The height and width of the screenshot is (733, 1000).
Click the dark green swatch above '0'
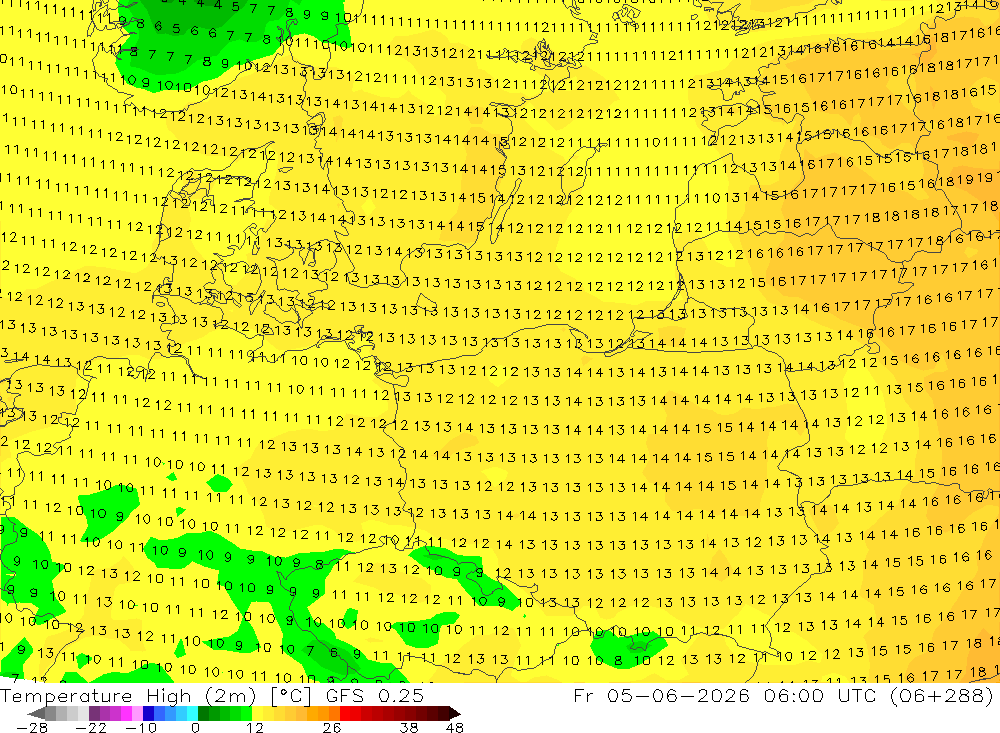pos(203,713)
